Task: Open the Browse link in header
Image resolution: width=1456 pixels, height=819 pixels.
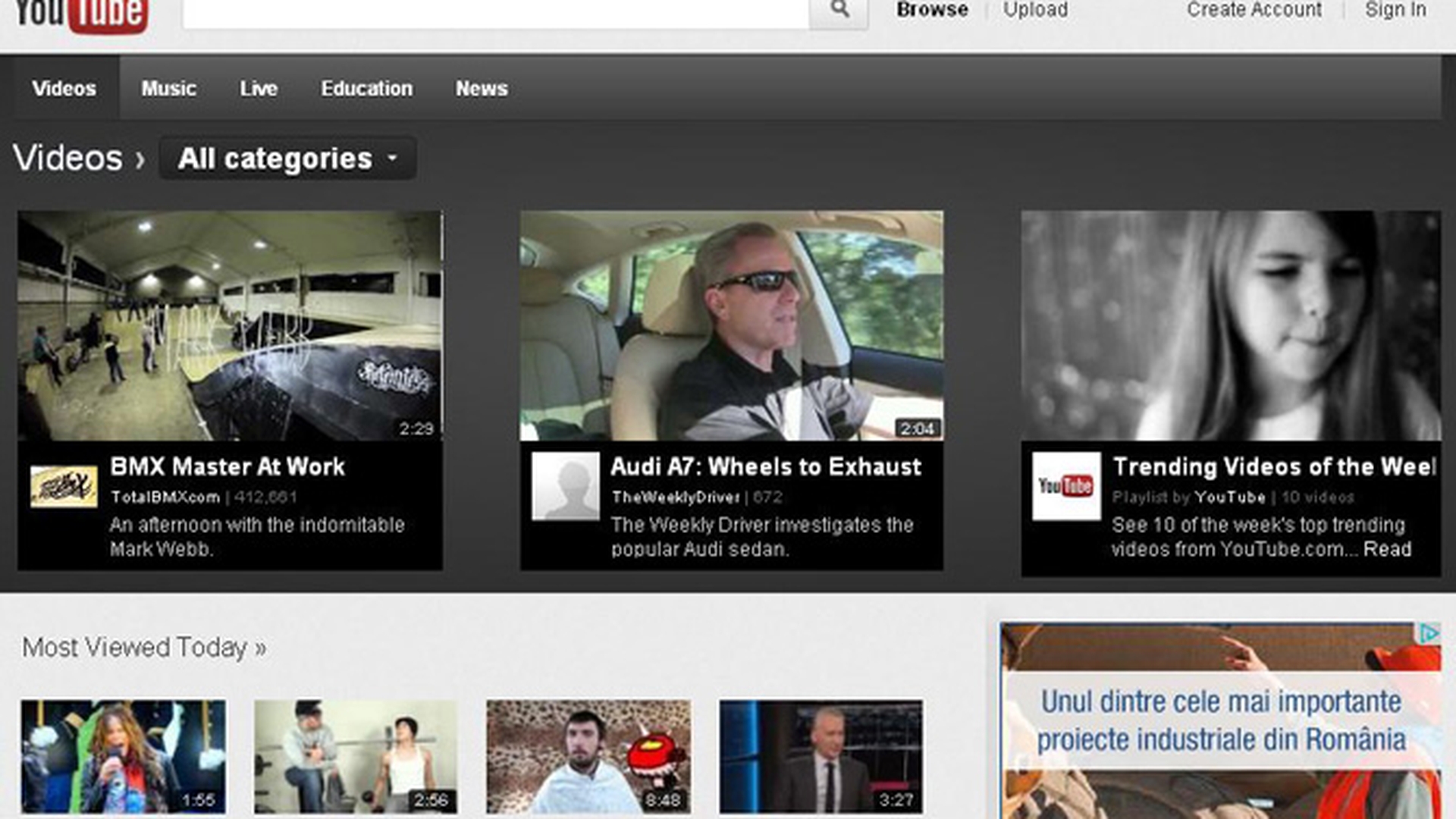Action: click(932, 10)
